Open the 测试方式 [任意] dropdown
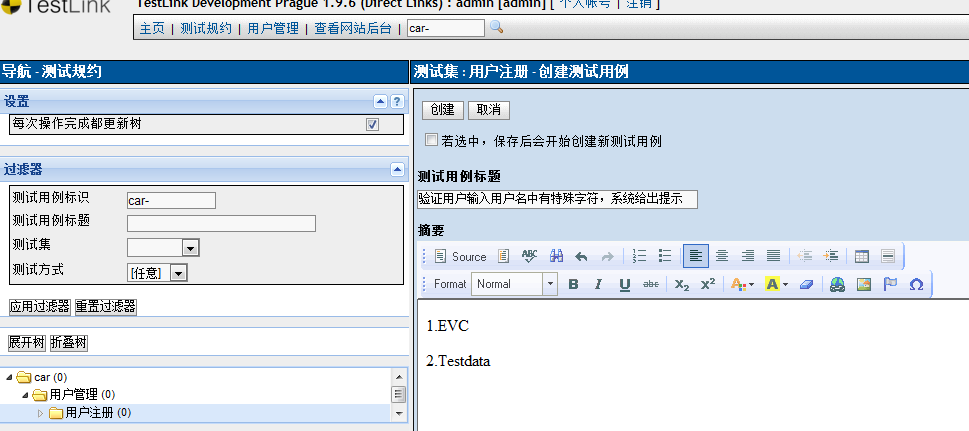 [x=178, y=273]
